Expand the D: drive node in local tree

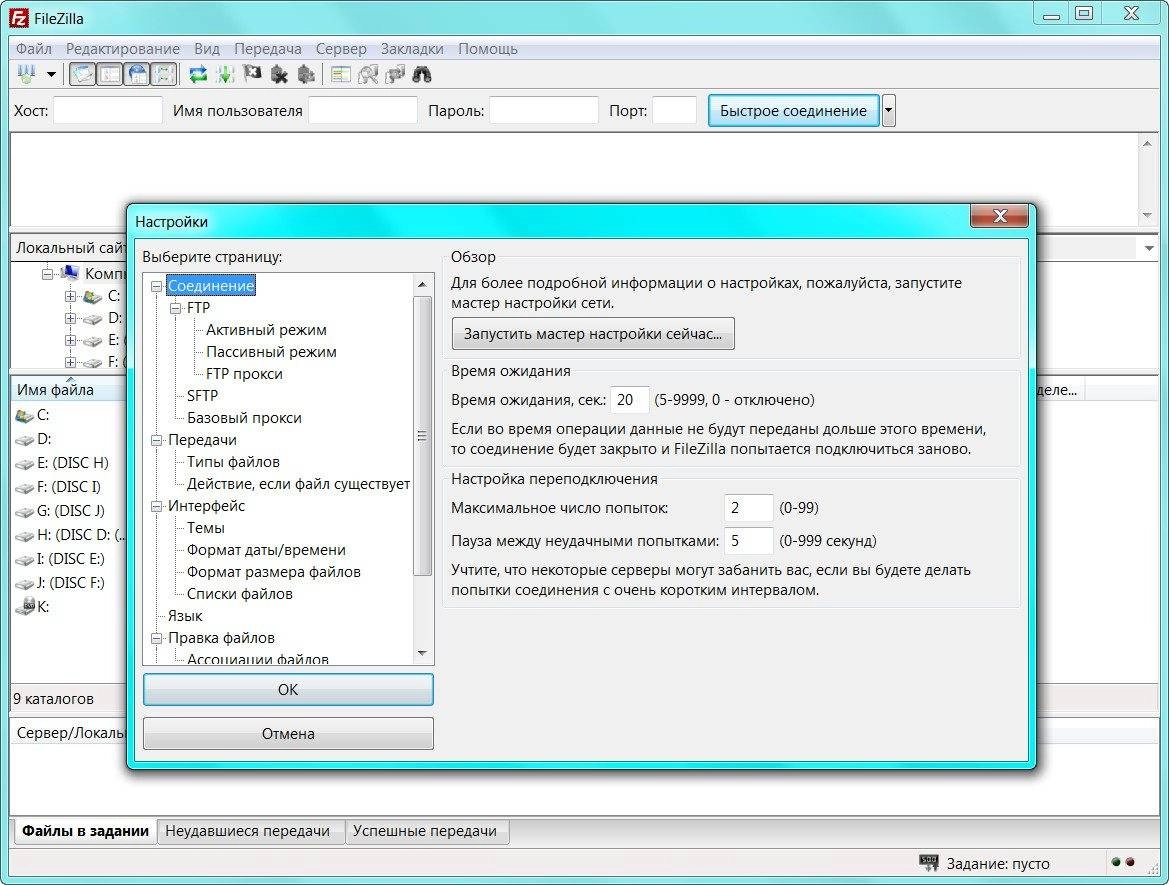[70, 318]
